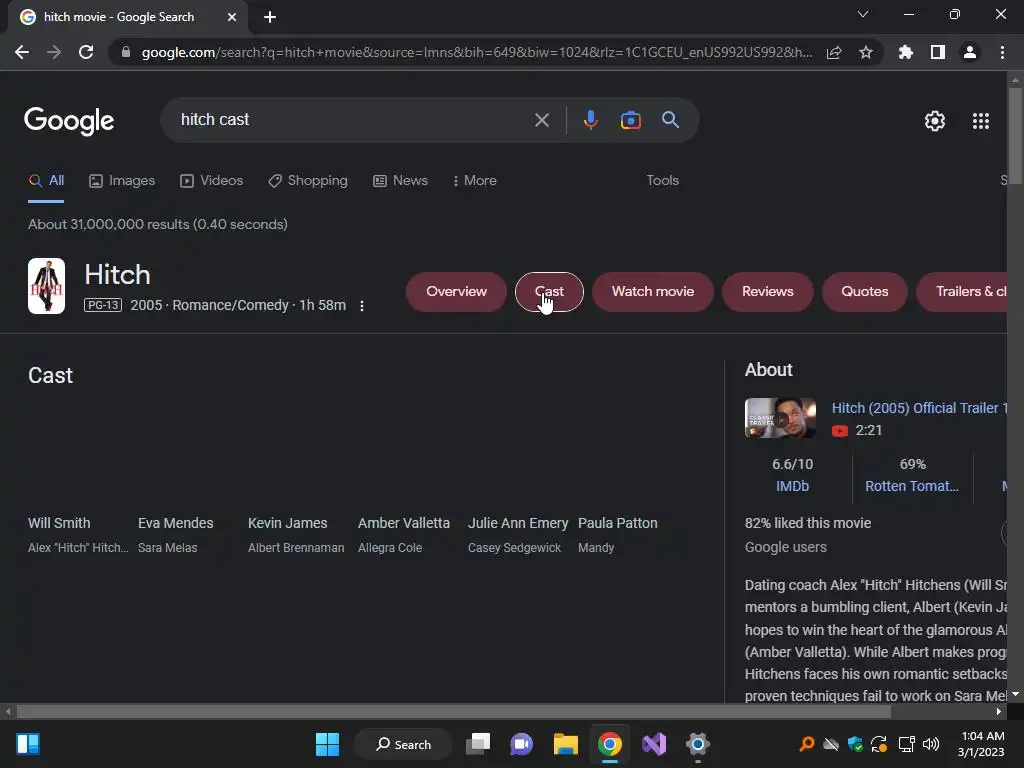Start voice search with microphone
The width and height of the screenshot is (1024, 768).
(590, 120)
